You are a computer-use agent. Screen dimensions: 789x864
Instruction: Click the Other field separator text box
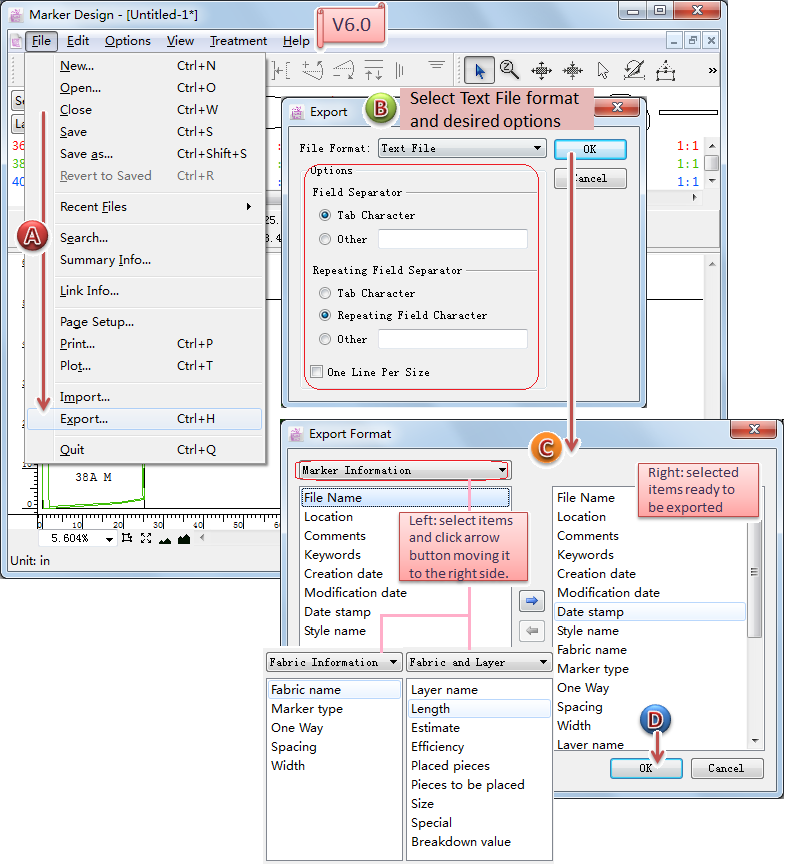452,239
